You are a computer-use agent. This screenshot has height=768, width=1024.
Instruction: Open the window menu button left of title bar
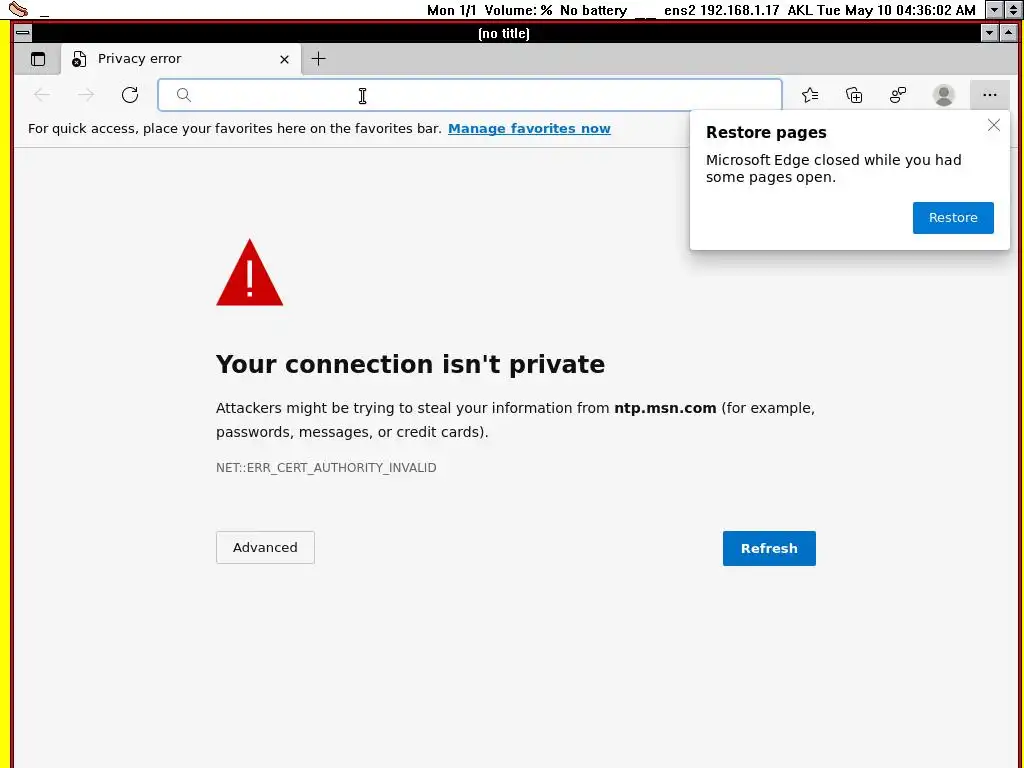coord(22,33)
